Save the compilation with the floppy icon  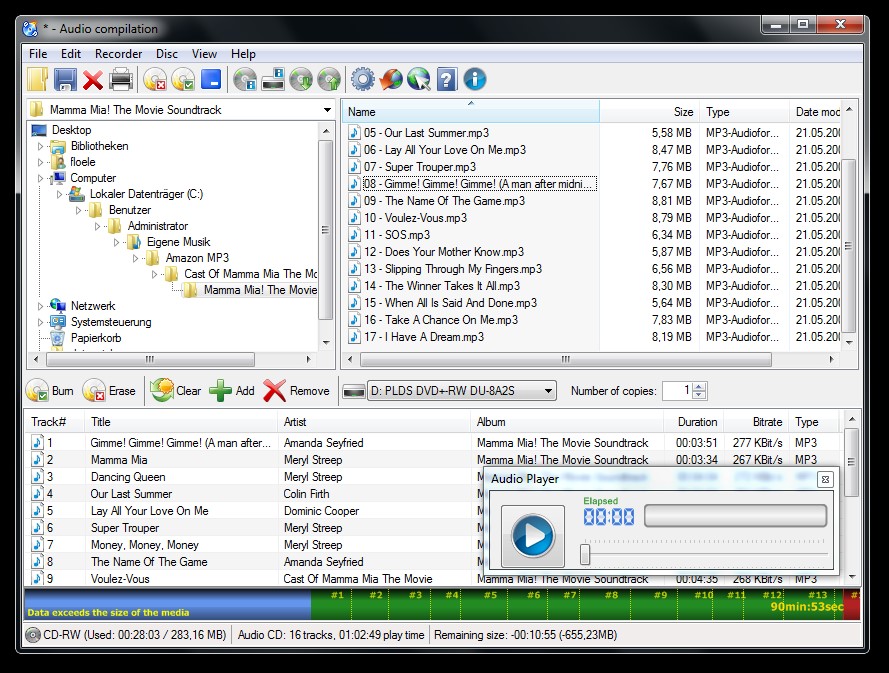[65, 79]
